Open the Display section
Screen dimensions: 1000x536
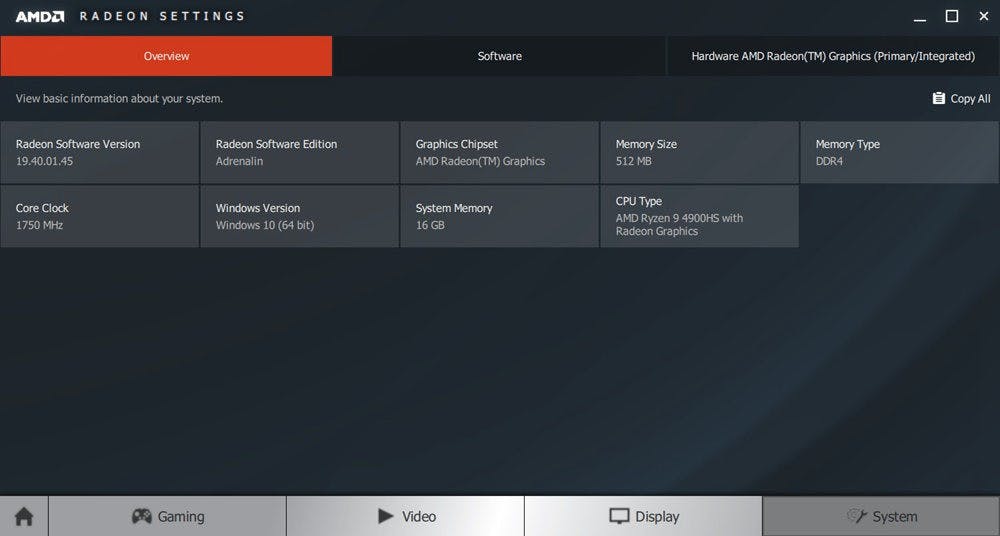coord(643,516)
